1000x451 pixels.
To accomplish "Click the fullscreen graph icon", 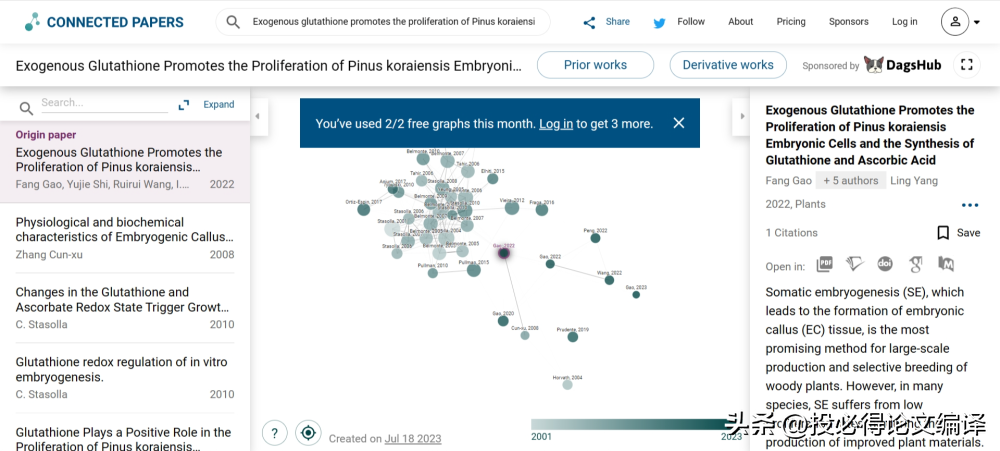I will pos(966,65).
